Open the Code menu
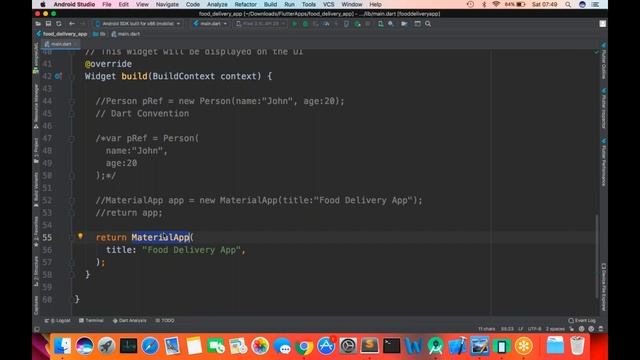Viewport: 640px width, 360px height. tap(193, 4)
